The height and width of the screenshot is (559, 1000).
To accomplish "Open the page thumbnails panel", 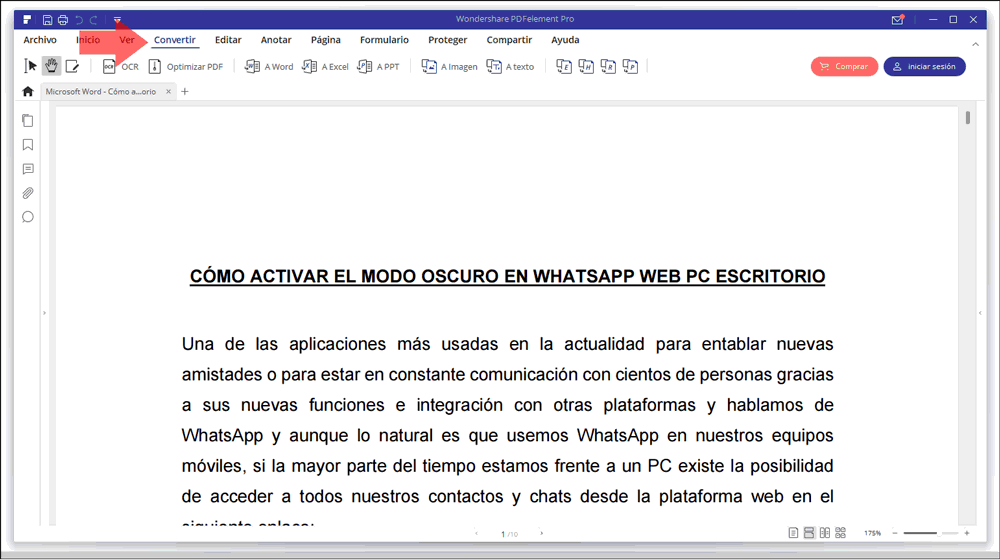I will coord(27,120).
